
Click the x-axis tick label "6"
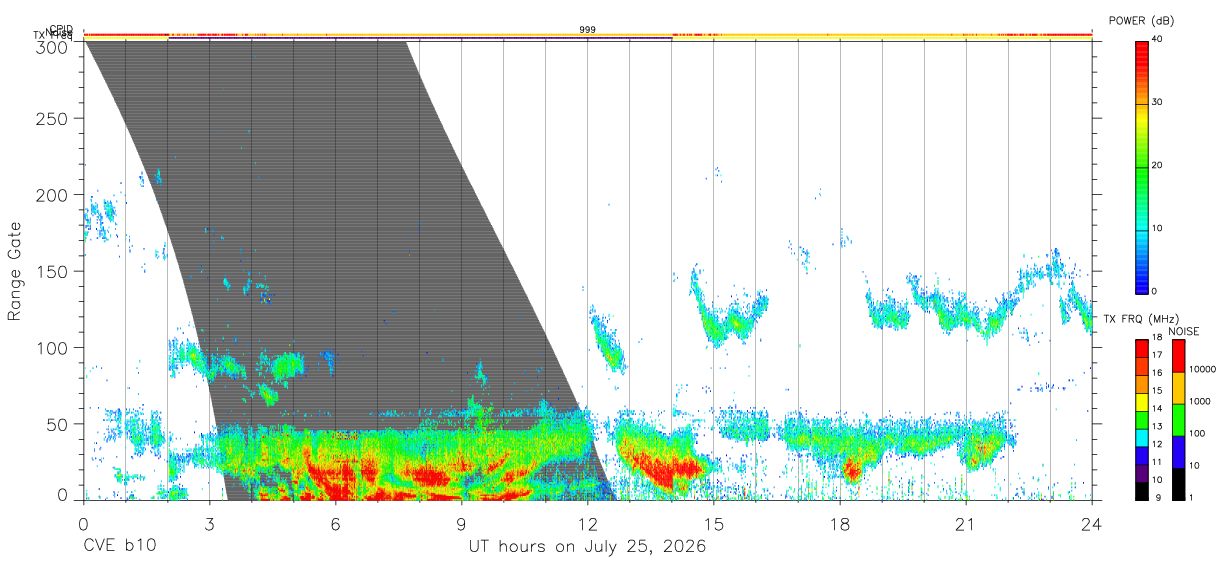(335, 523)
